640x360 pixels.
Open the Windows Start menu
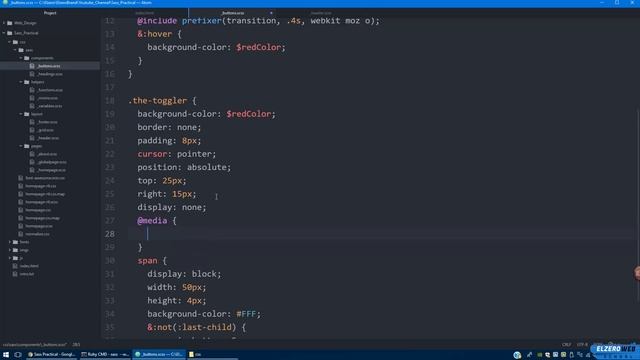(6, 355)
